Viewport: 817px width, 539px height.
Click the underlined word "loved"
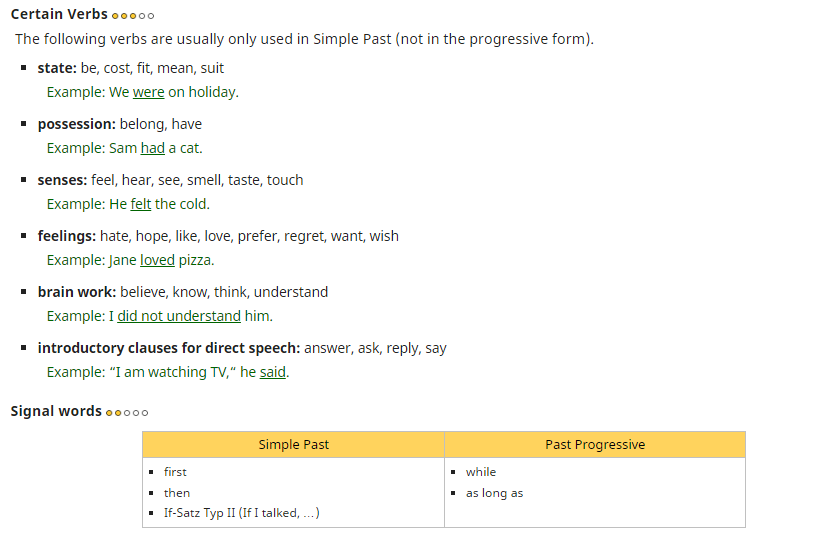[157, 260]
